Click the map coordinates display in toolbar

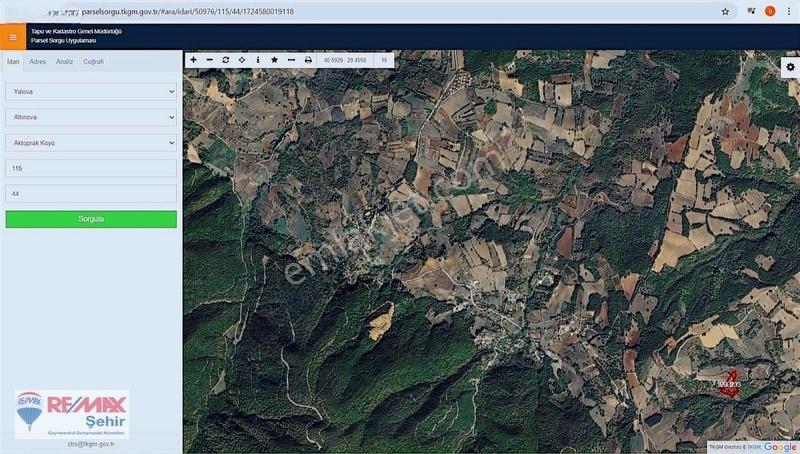(x=345, y=60)
